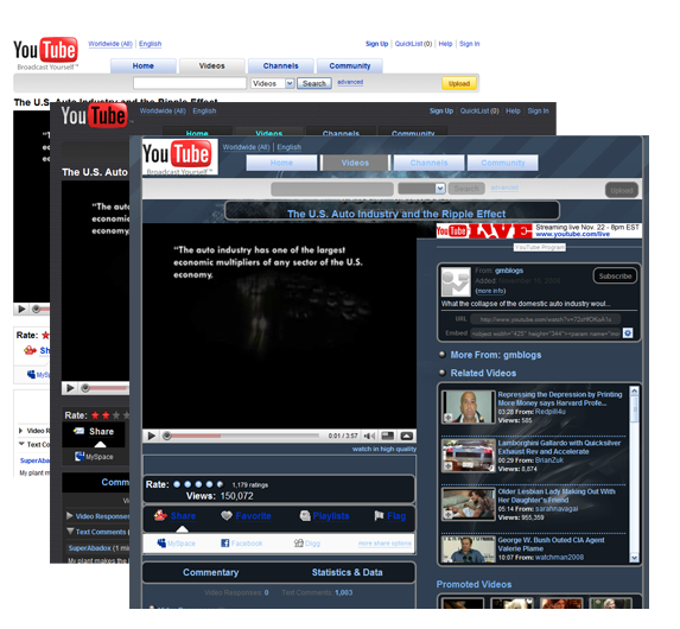
Task: Collapse Text Comments triangle in back white window
Action: tap(21, 444)
